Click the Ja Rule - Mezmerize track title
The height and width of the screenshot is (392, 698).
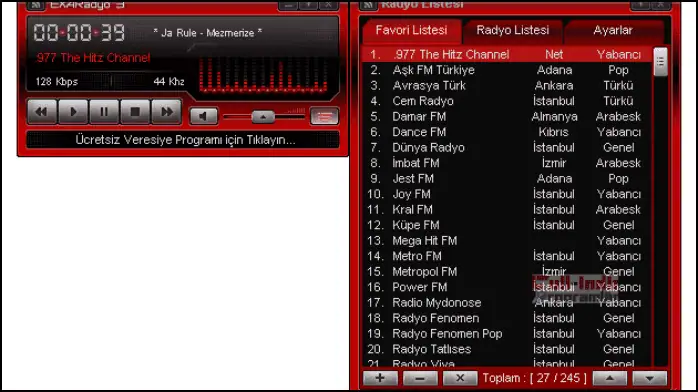[x=207, y=33]
